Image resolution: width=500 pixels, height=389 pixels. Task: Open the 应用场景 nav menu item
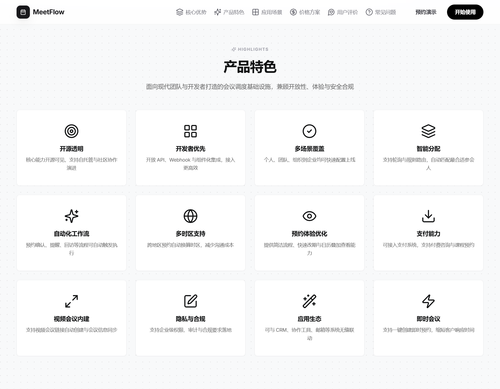(x=267, y=12)
